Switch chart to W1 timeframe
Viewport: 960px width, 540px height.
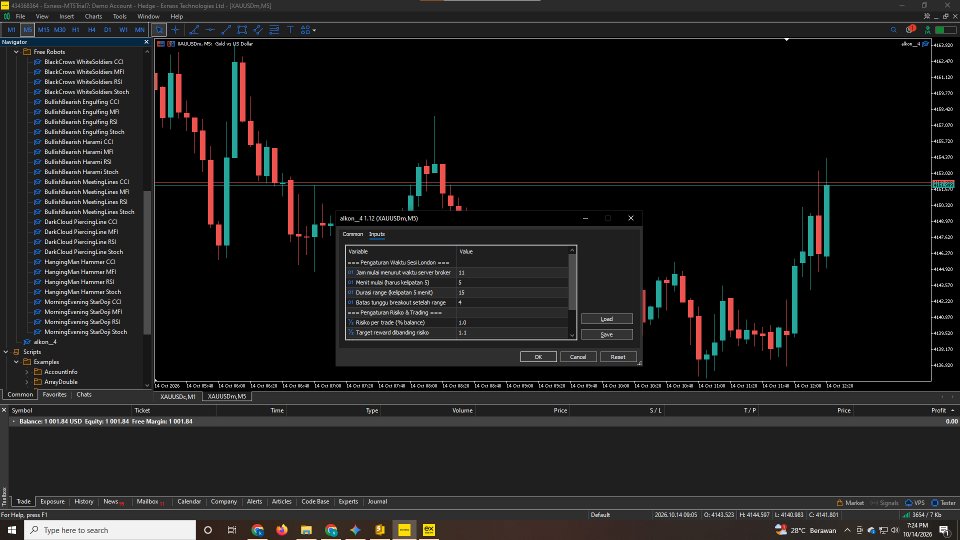click(123, 29)
